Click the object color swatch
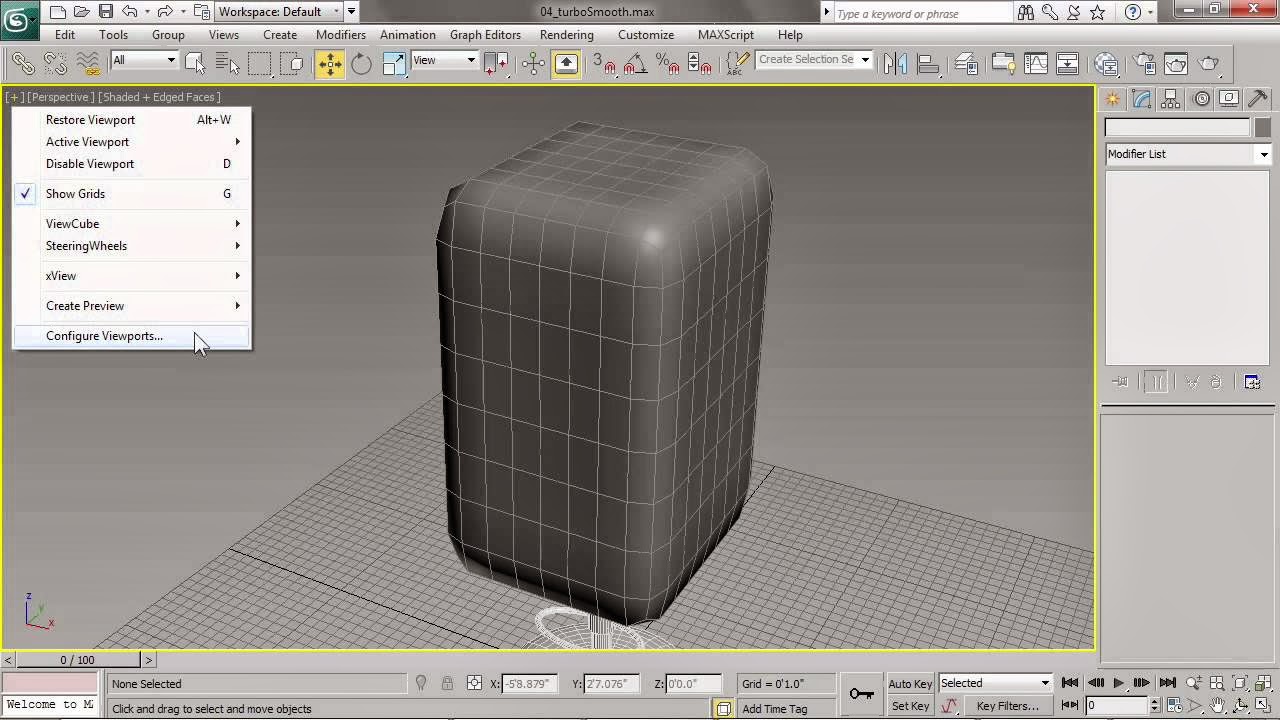 click(1263, 128)
